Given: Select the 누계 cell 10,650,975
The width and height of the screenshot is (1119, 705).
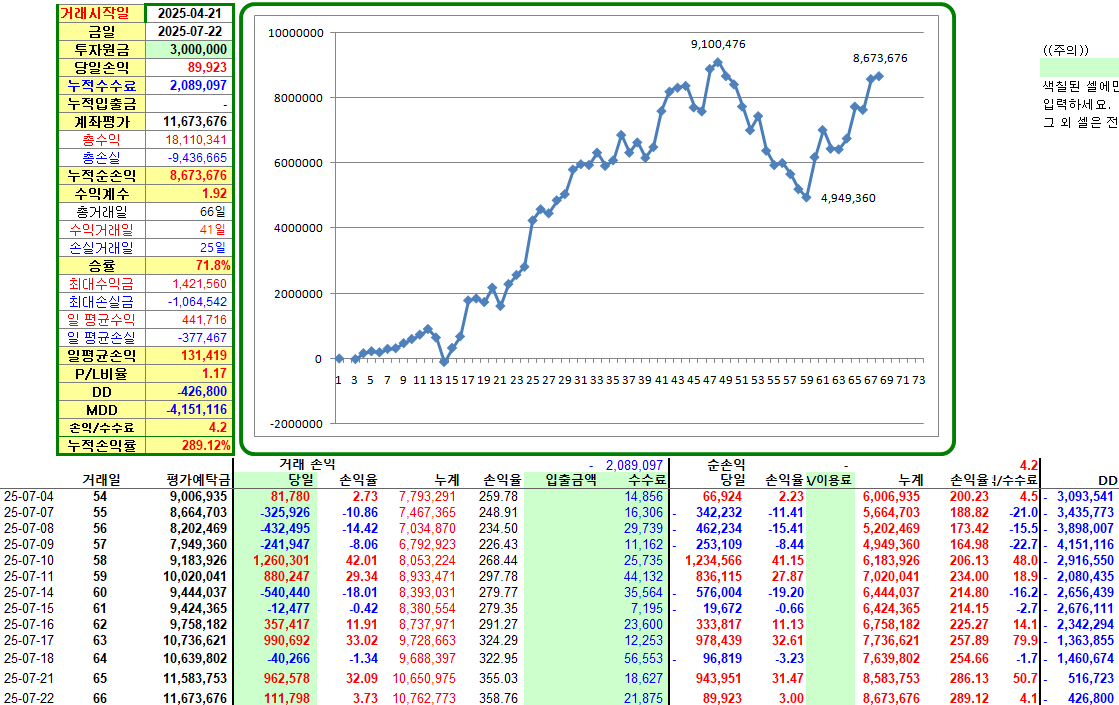Looking at the screenshot, I should coord(424,679).
